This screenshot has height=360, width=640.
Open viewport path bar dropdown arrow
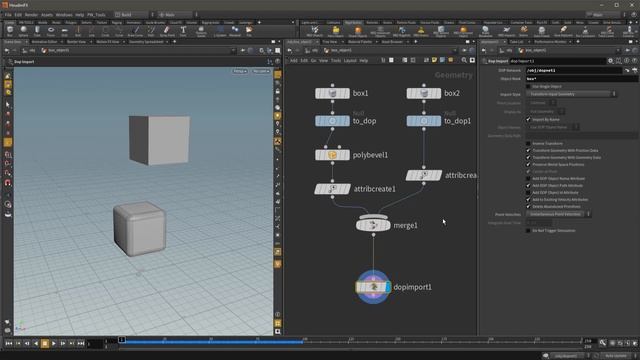(233, 51)
